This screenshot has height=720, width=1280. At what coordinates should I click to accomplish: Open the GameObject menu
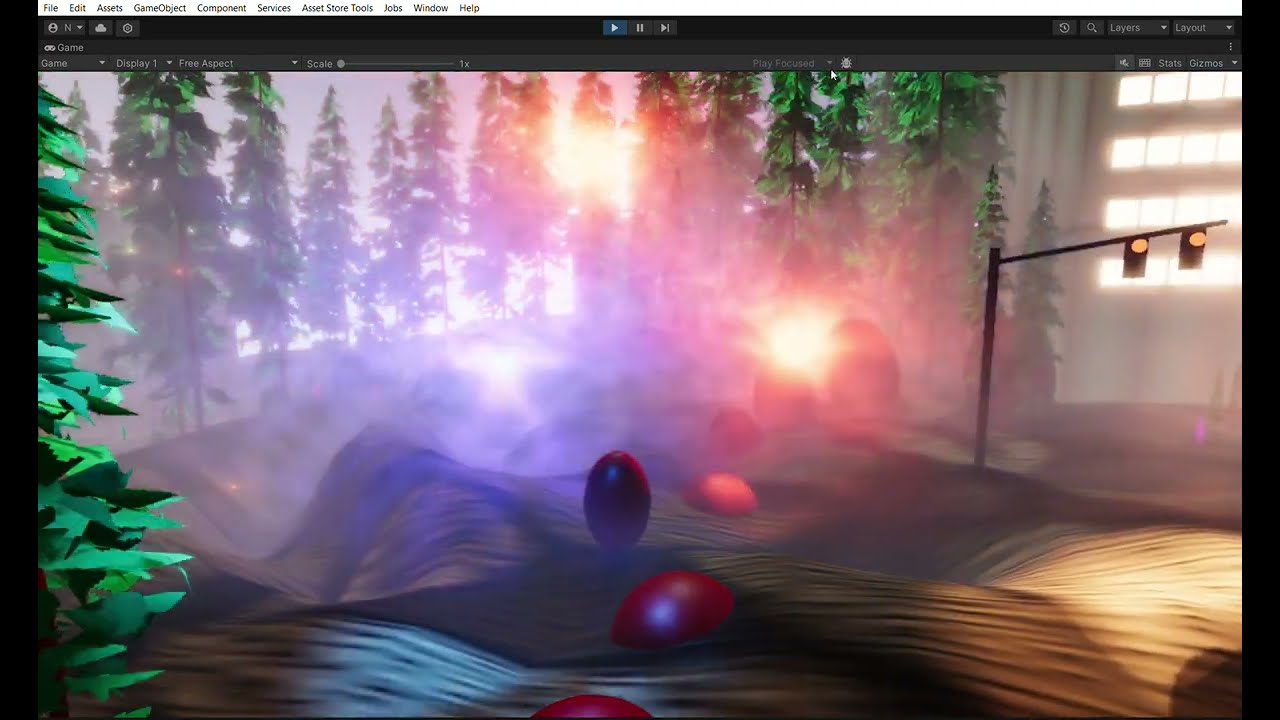point(160,8)
